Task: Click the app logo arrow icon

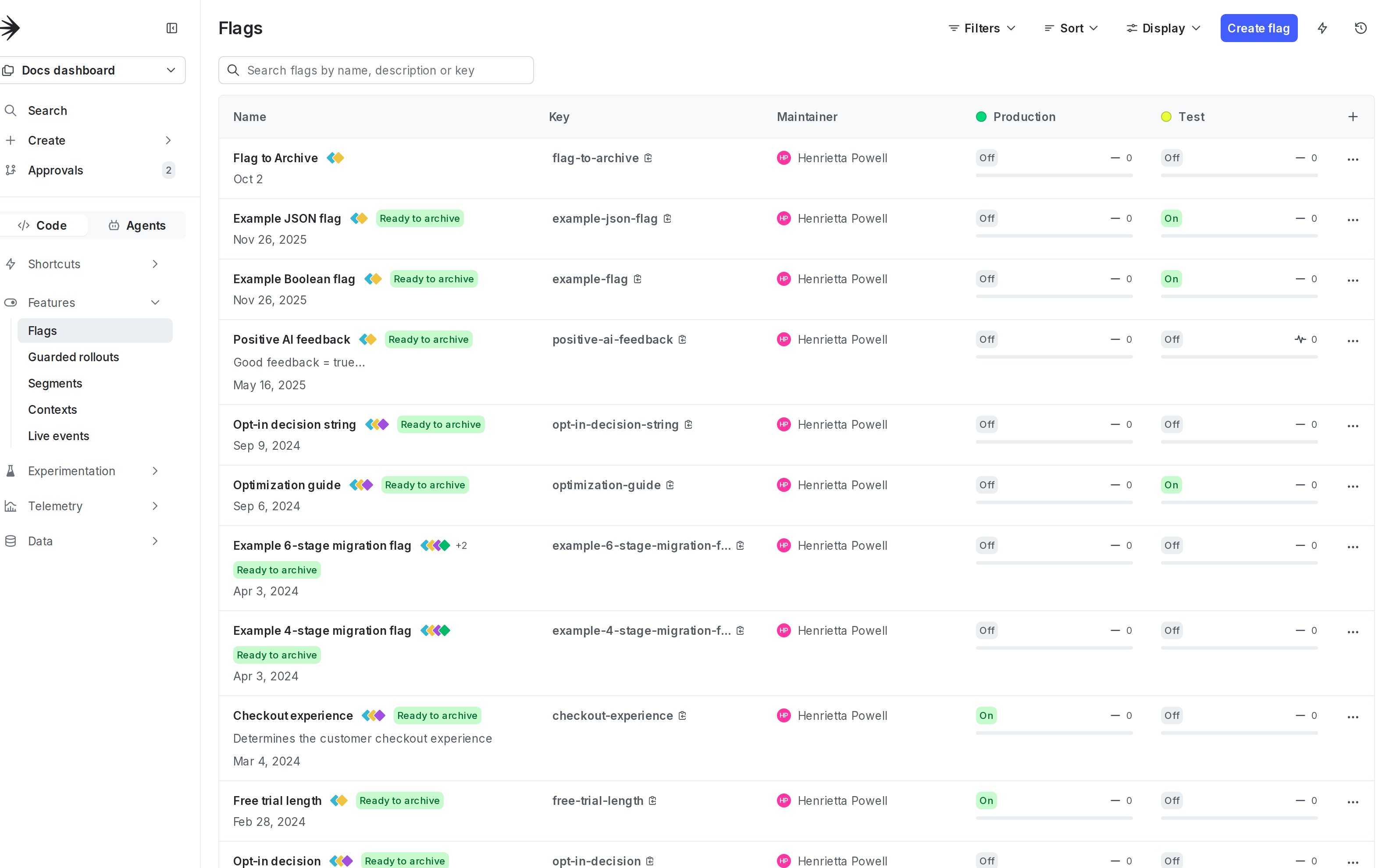Action: tap(10, 28)
